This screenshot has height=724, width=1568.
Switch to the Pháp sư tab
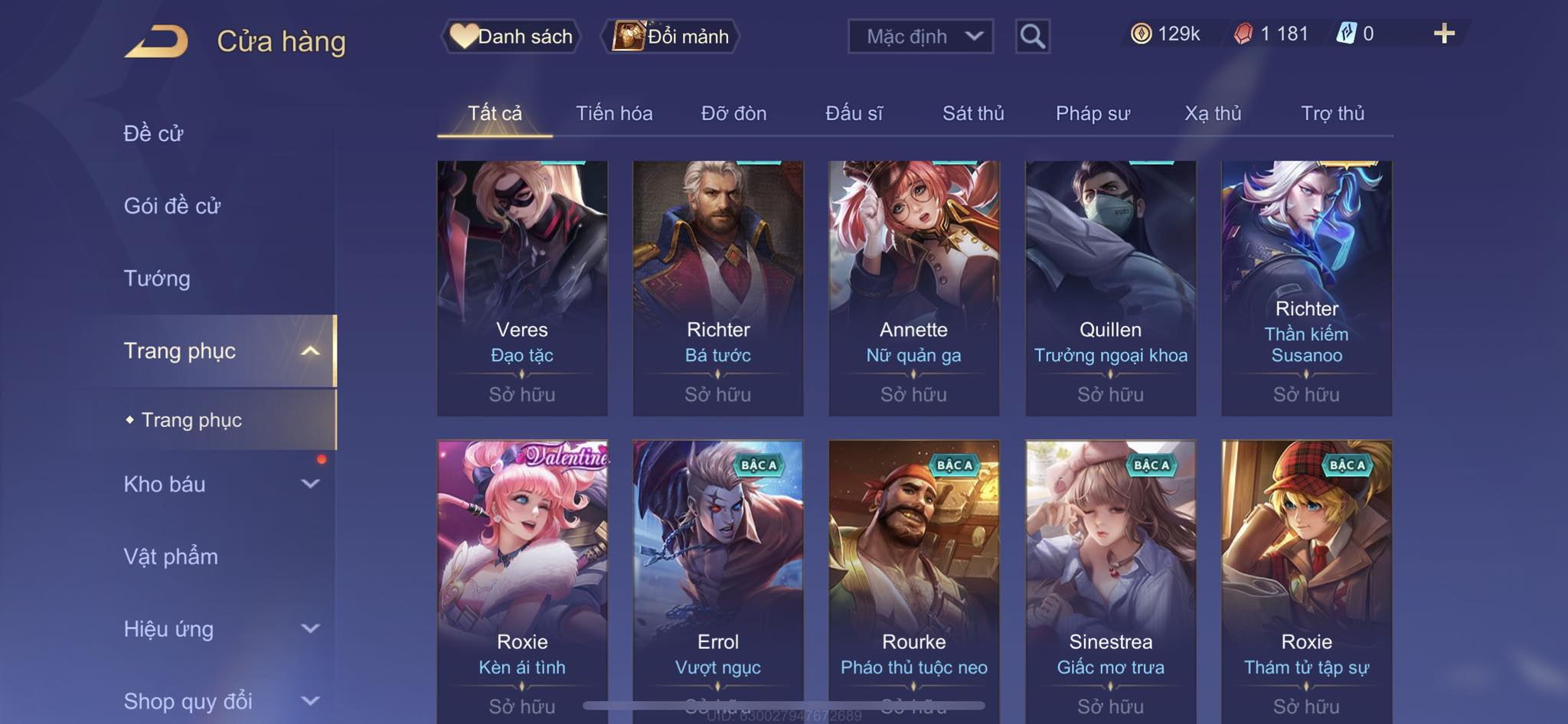(x=1093, y=113)
